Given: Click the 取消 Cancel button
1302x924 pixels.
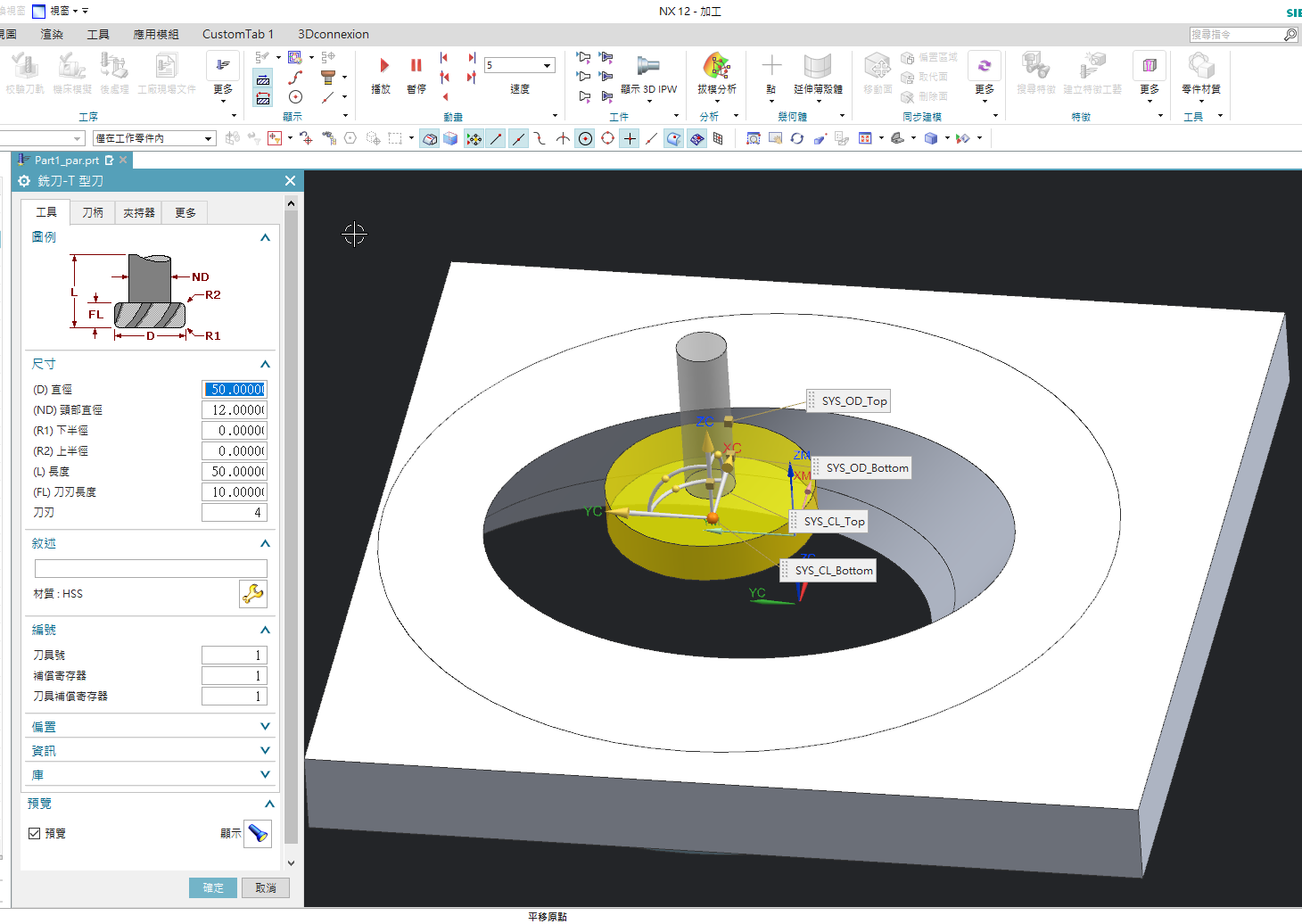Looking at the screenshot, I should 266,887.
